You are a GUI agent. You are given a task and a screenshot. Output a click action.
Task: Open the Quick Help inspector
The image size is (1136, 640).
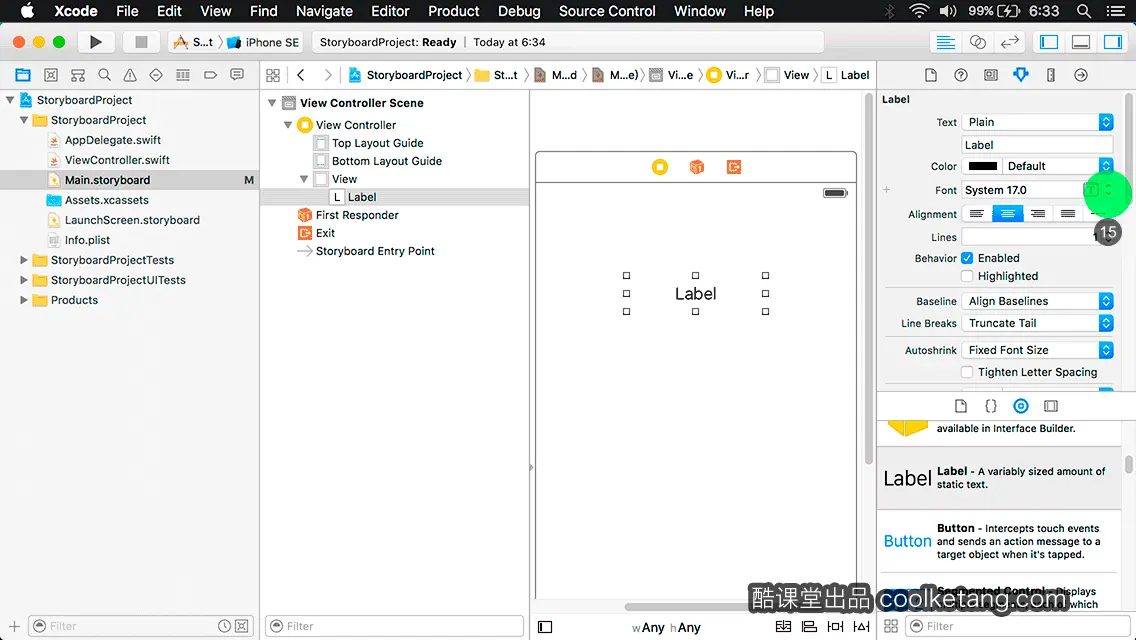click(961, 75)
